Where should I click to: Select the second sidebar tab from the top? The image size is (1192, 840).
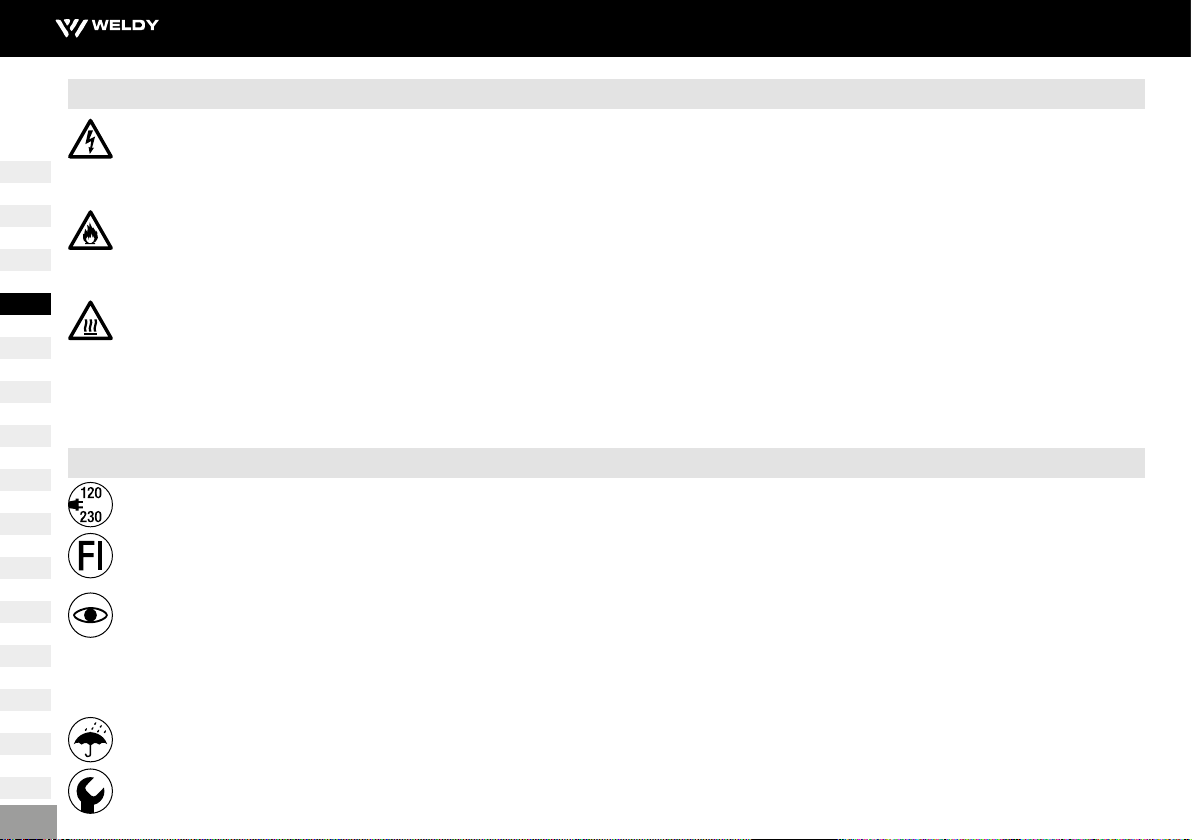[x=25, y=216]
